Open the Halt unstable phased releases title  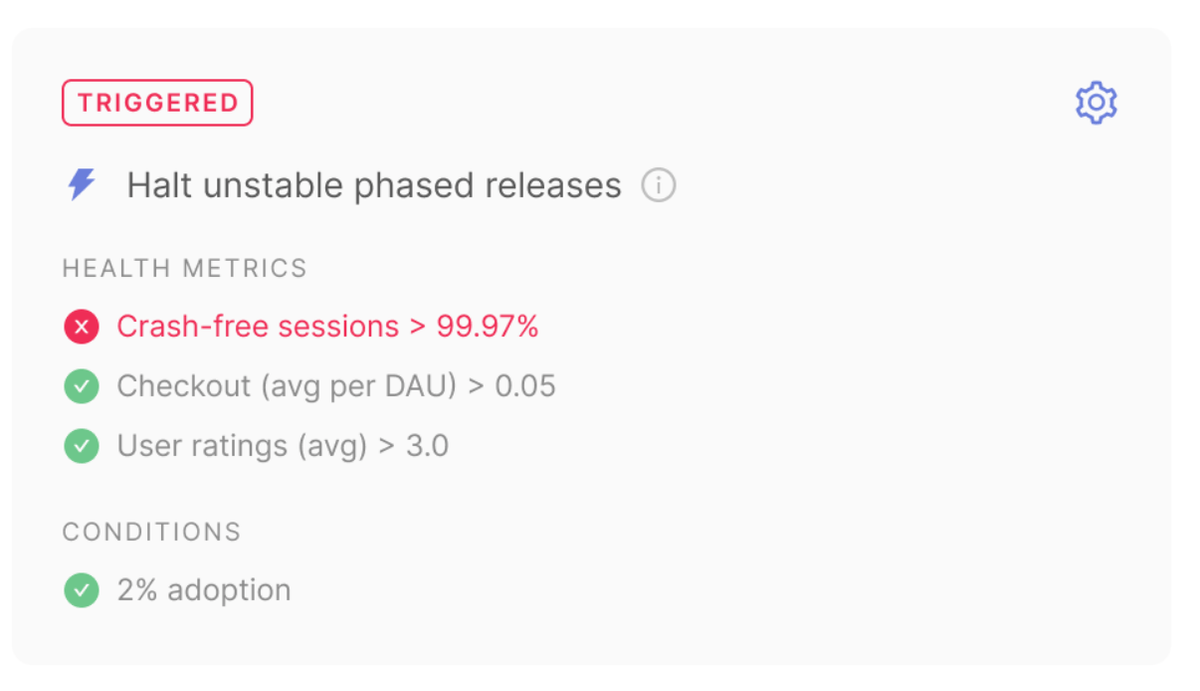pos(373,186)
